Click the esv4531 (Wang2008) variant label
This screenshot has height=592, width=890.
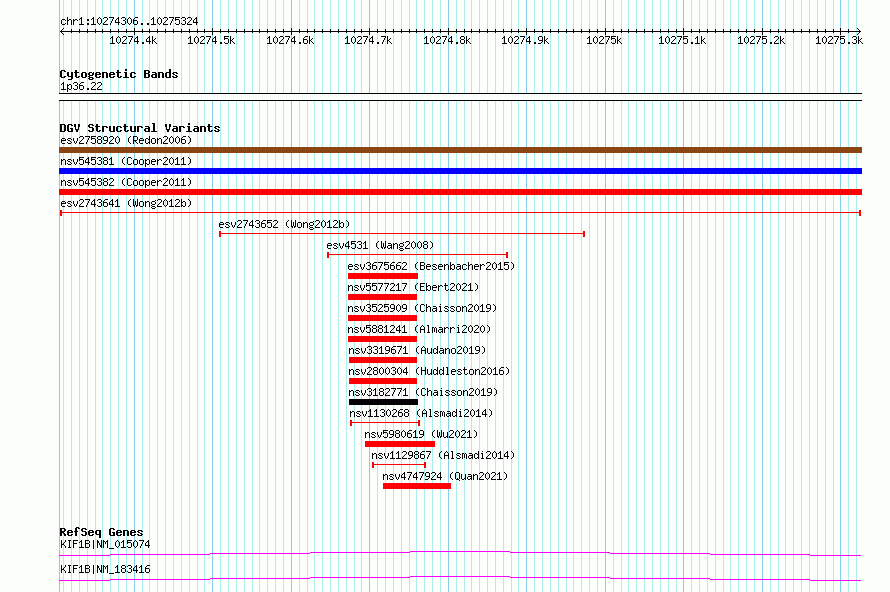point(380,245)
